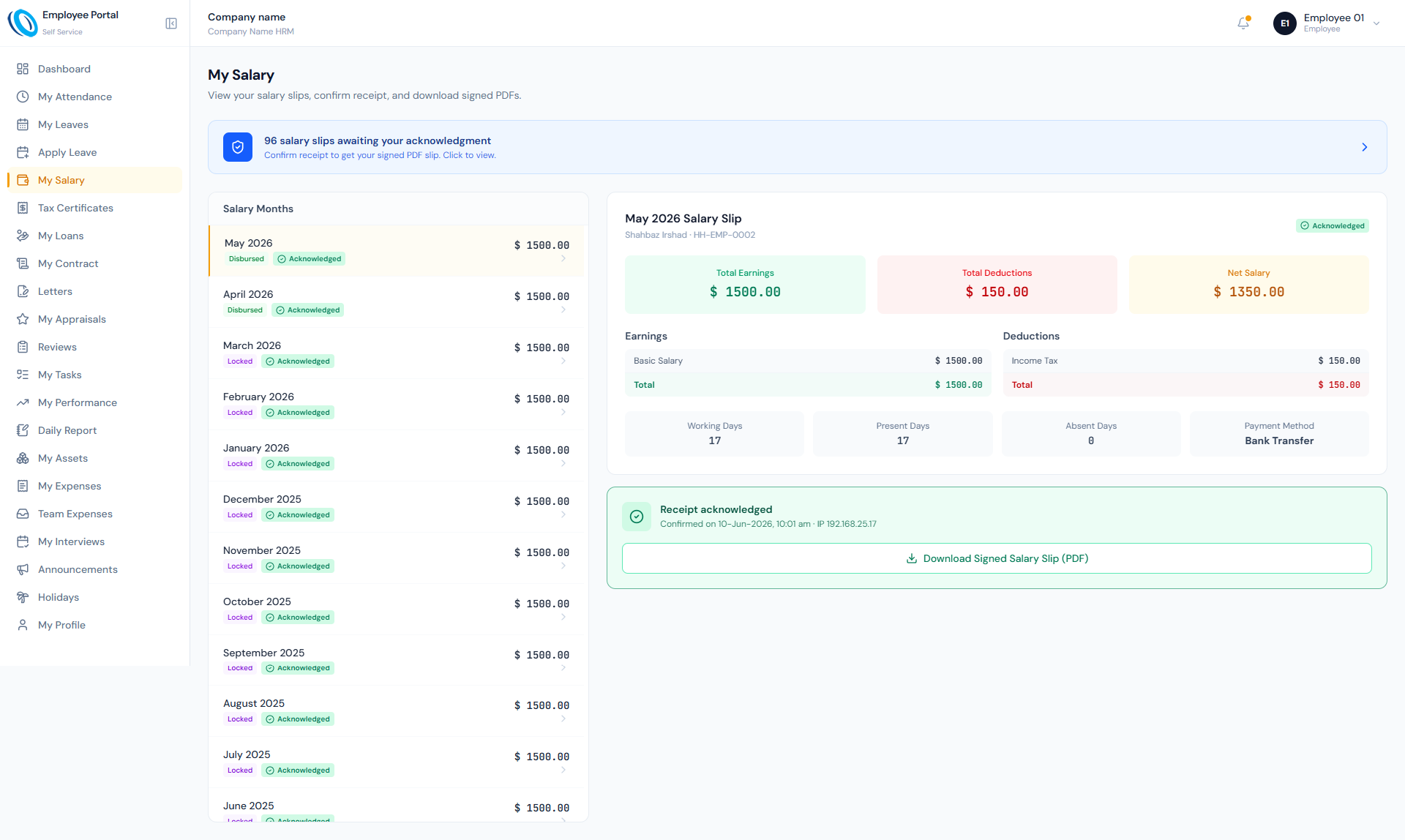Expand the Employee 01 account dropdown
Screen dimensions: 1405x840
tap(1376, 23)
